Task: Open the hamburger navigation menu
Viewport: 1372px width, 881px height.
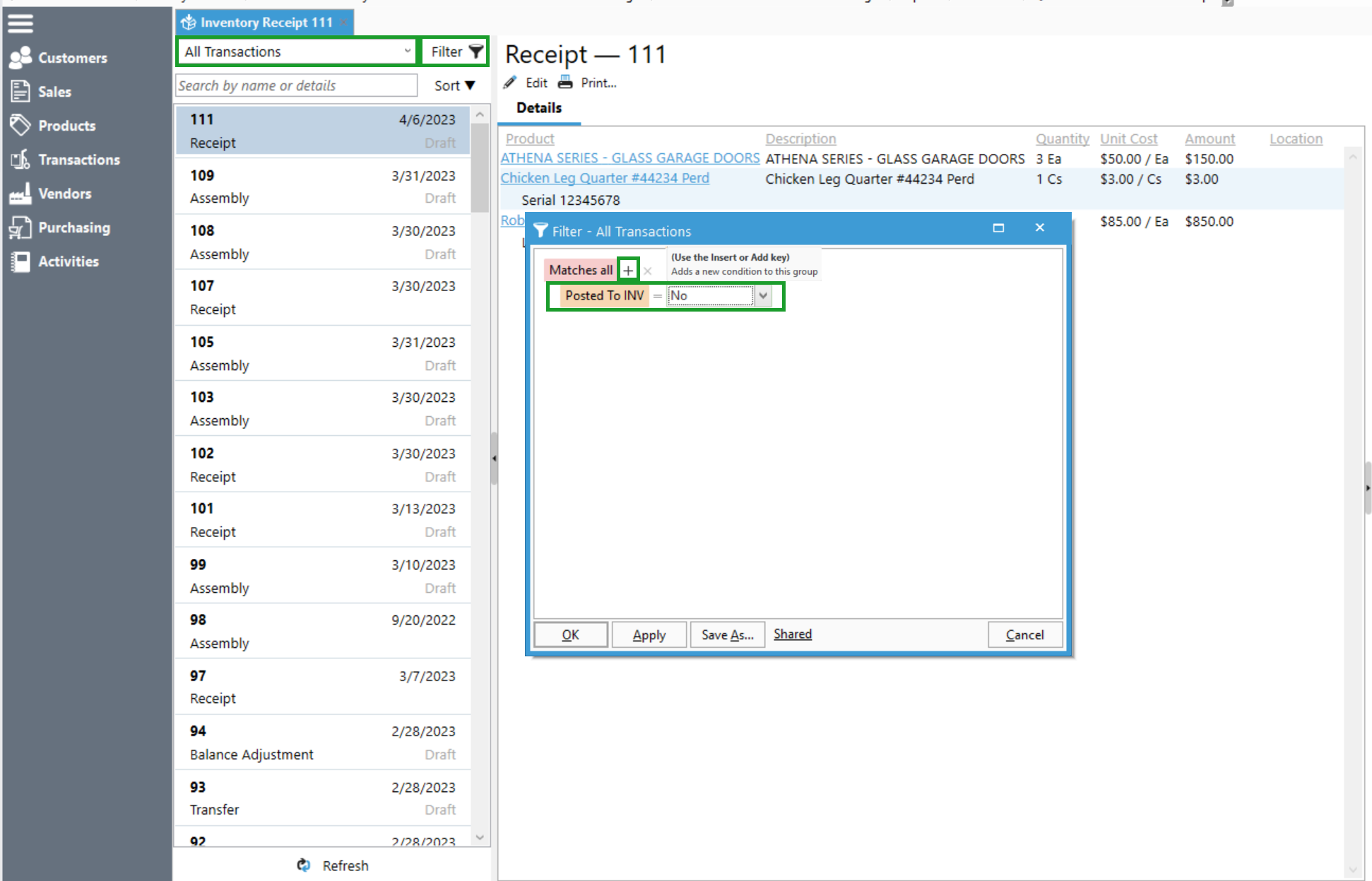Action: coord(20,23)
